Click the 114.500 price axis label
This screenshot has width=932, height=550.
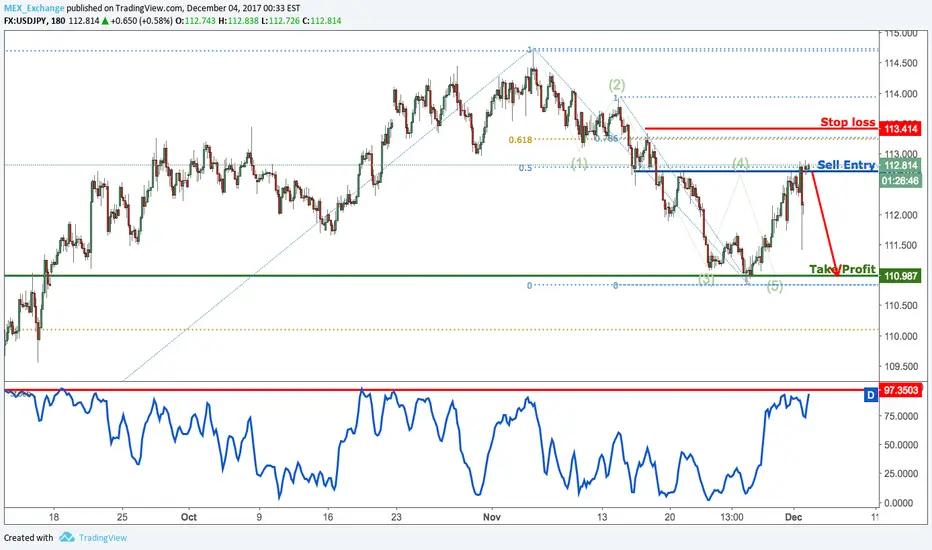(900, 63)
